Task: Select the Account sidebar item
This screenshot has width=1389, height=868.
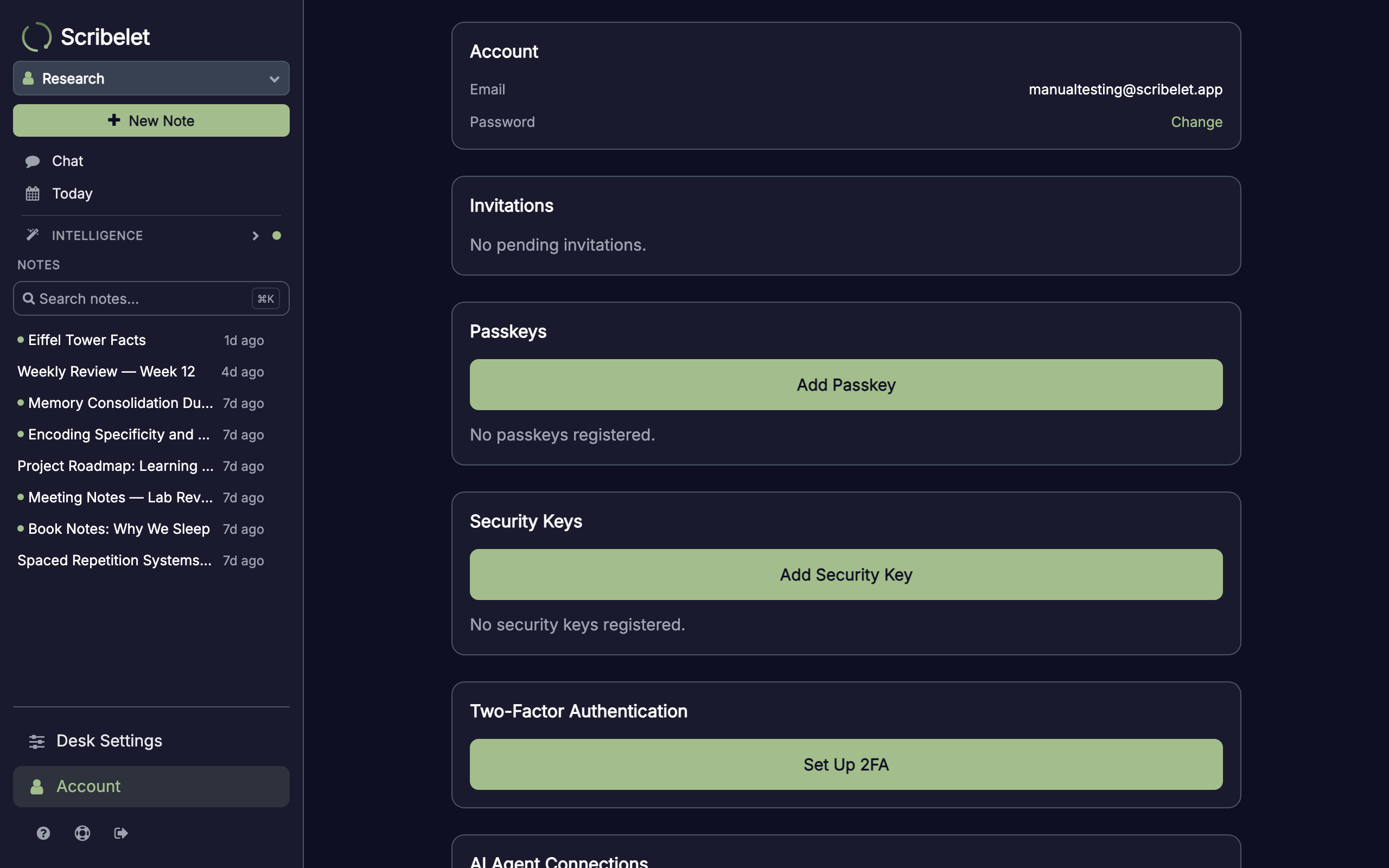Action: pos(151,787)
